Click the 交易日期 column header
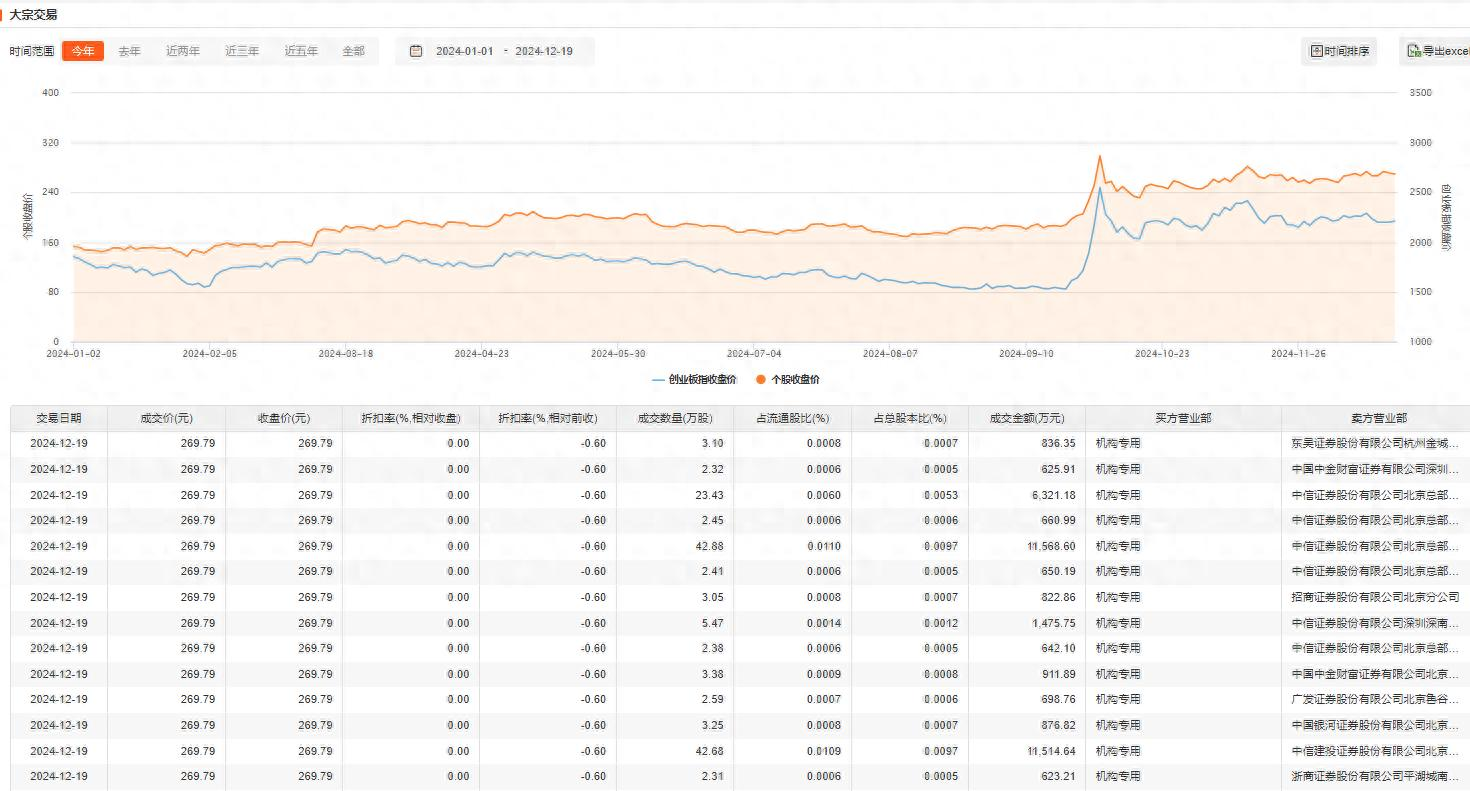 pyautogui.click(x=59, y=418)
